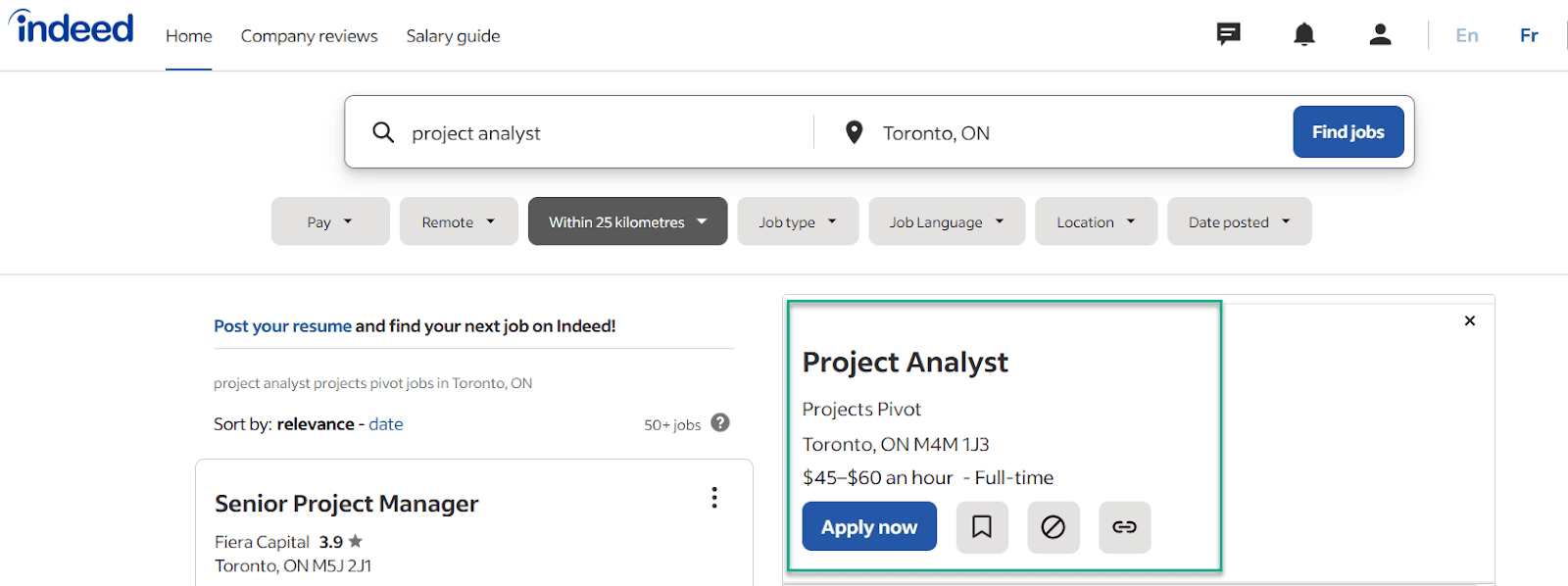Expand the Job type filter

[x=798, y=221]
